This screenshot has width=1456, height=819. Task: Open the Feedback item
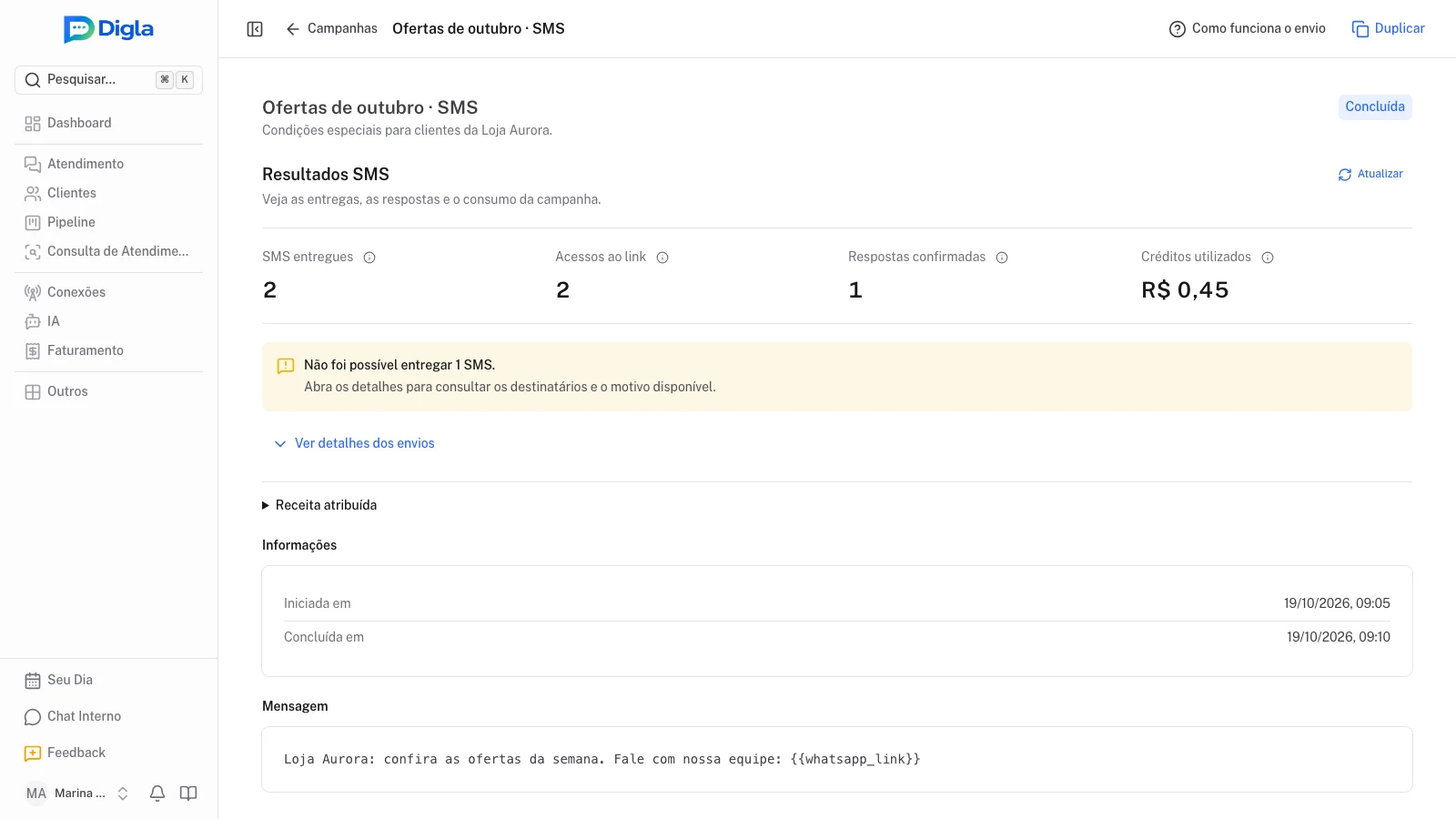tap(108, 753)
